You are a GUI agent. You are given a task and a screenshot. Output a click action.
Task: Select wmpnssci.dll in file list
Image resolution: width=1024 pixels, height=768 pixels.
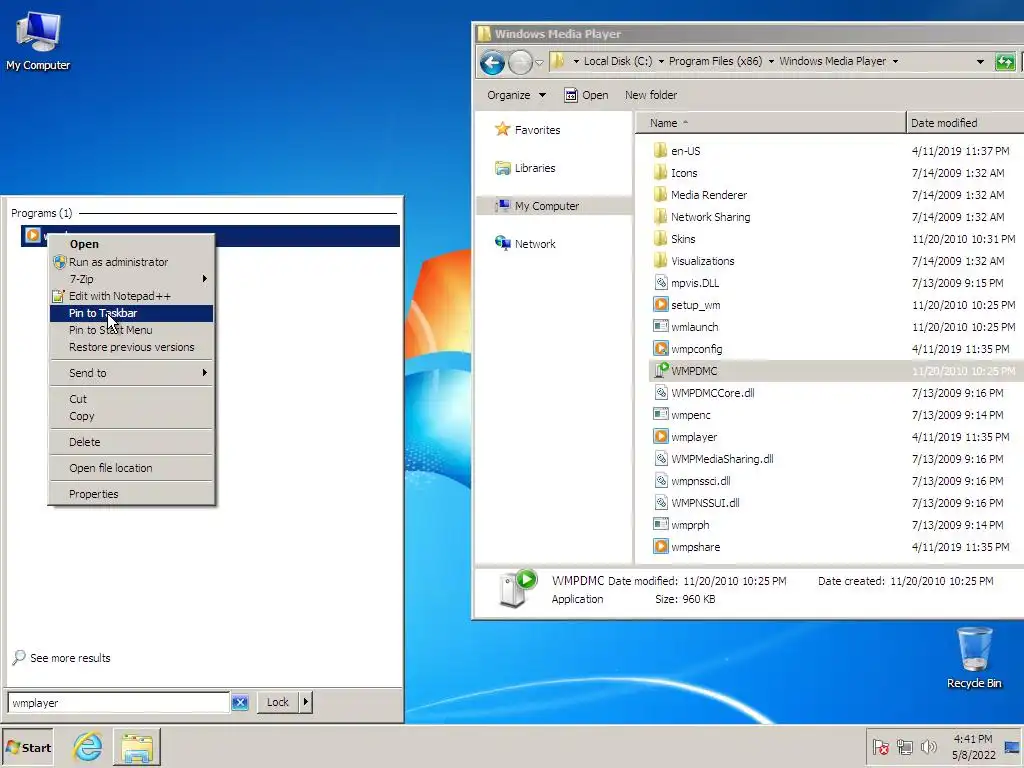[700, 481]
